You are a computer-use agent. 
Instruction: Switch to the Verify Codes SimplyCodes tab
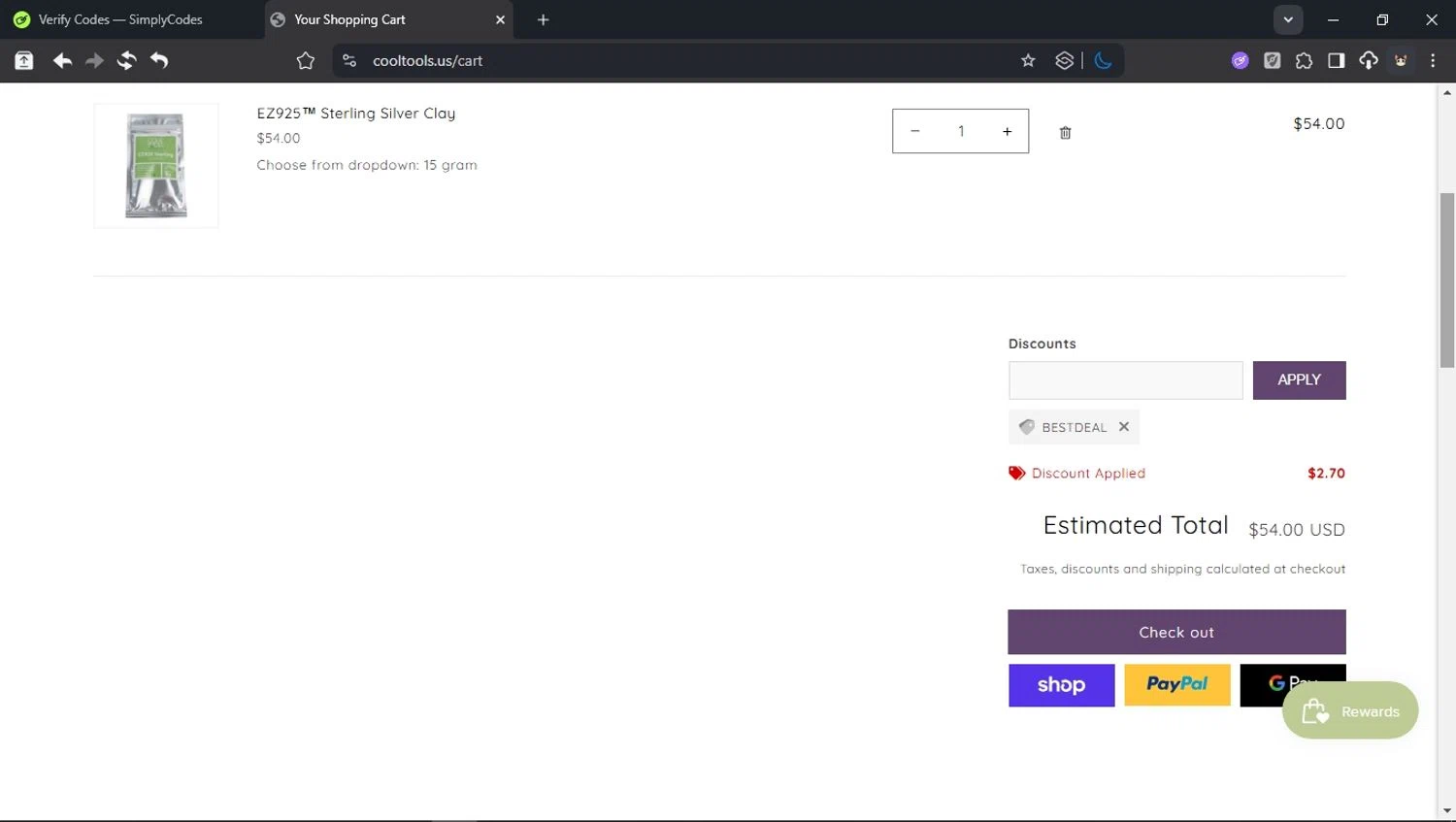(x=121, y=19)
